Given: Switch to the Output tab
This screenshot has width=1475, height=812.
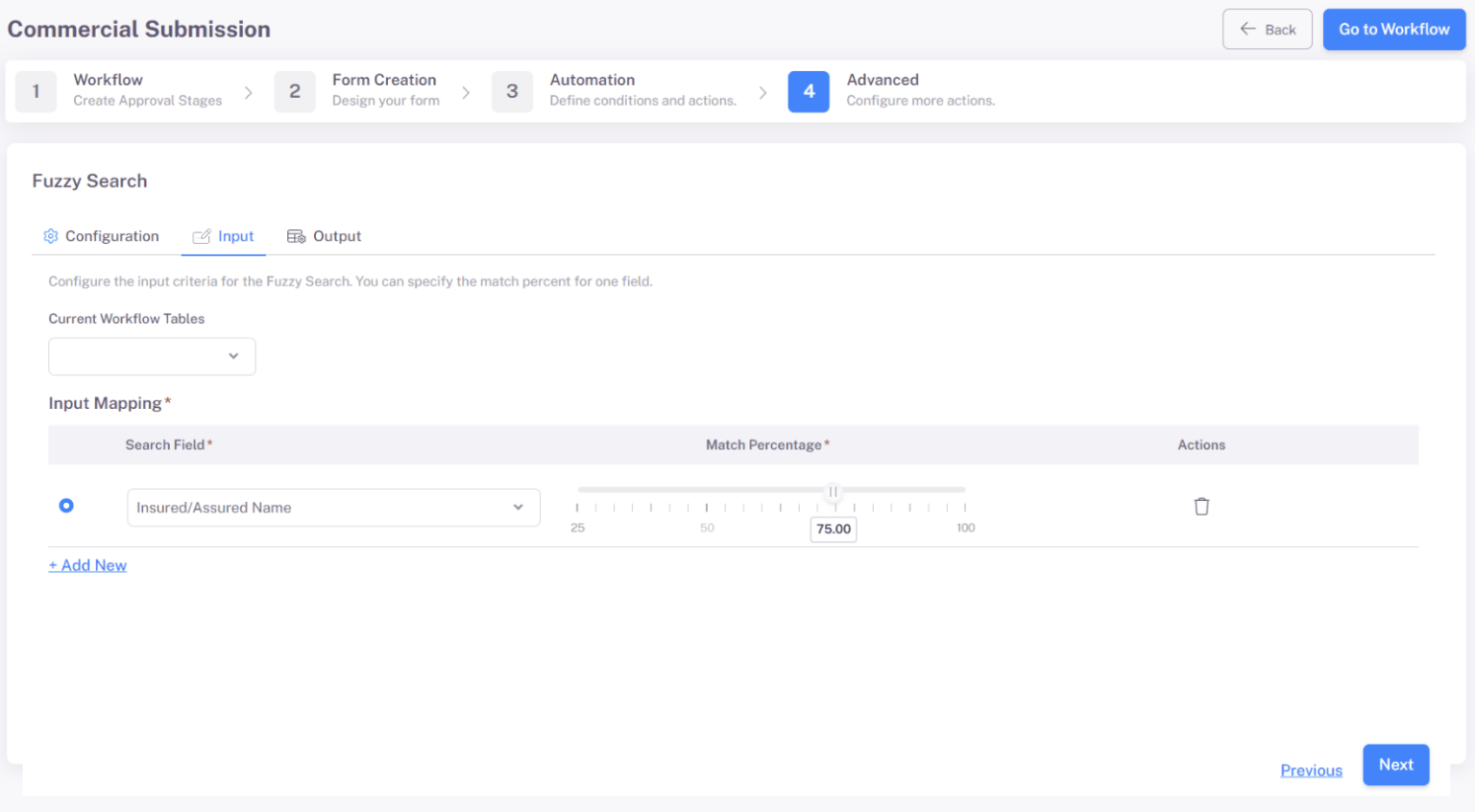Looking at the screenshot, I should pos(336,235).
